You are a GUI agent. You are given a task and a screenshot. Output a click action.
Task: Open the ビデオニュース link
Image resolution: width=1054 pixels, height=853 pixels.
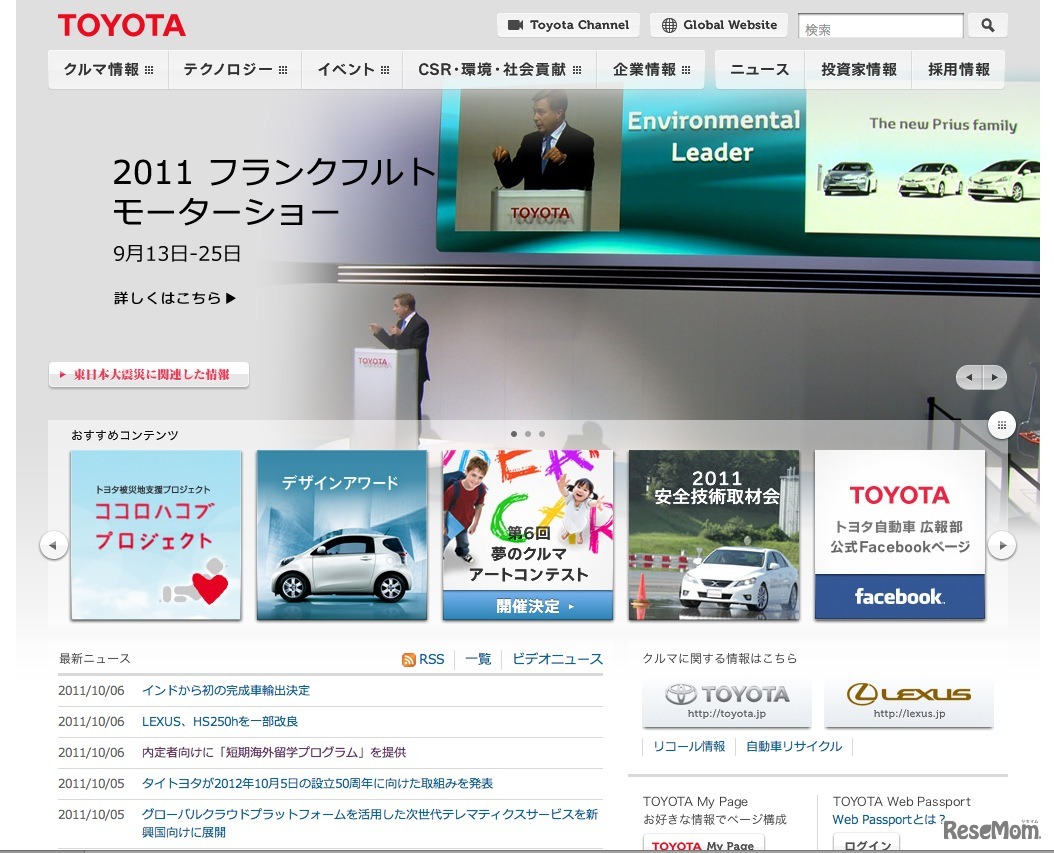pyautogui.click(x=557, y=659)
